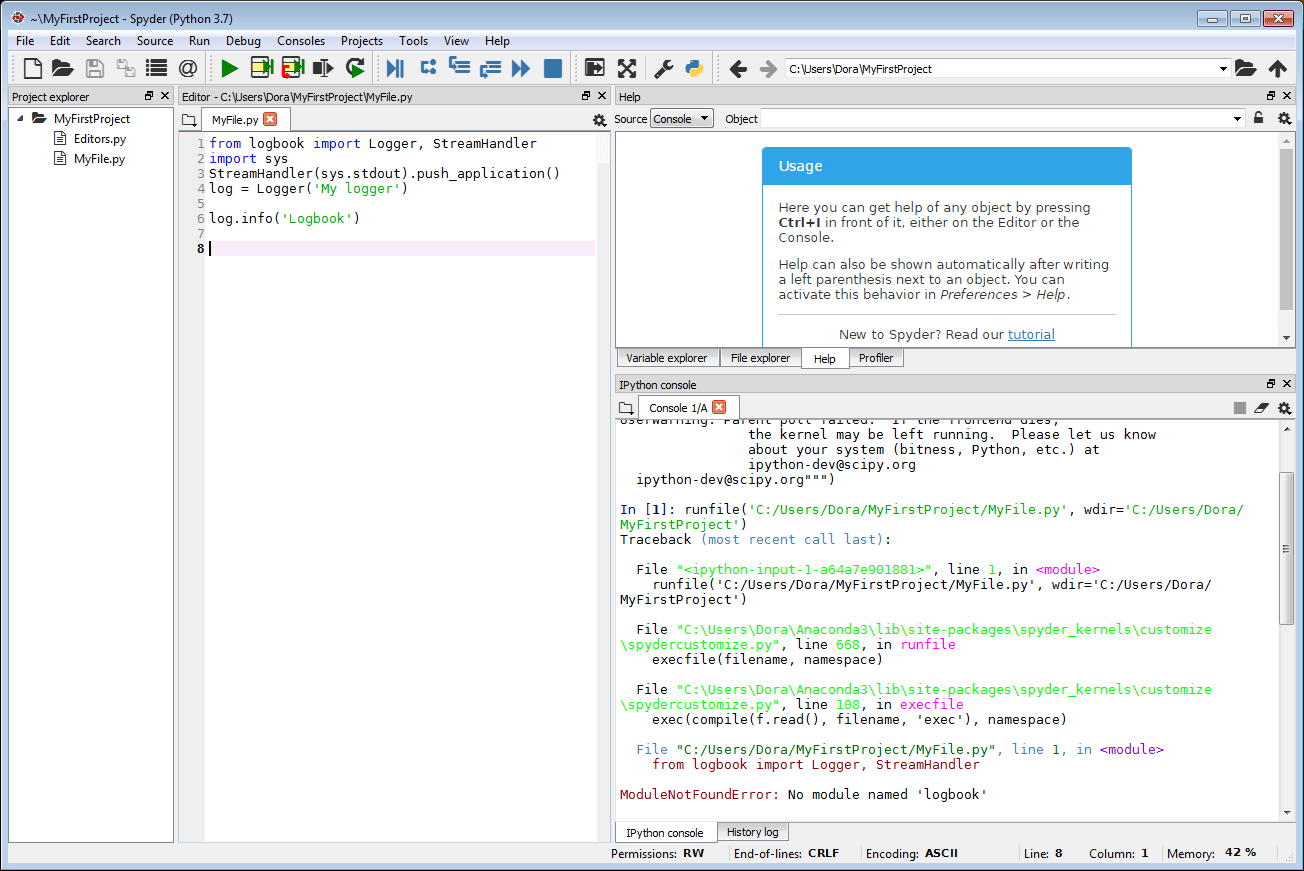The width and height of the screenshot is (1304, 871).
Task: Click the blue Stop debugging square
Action: (552, 68)
